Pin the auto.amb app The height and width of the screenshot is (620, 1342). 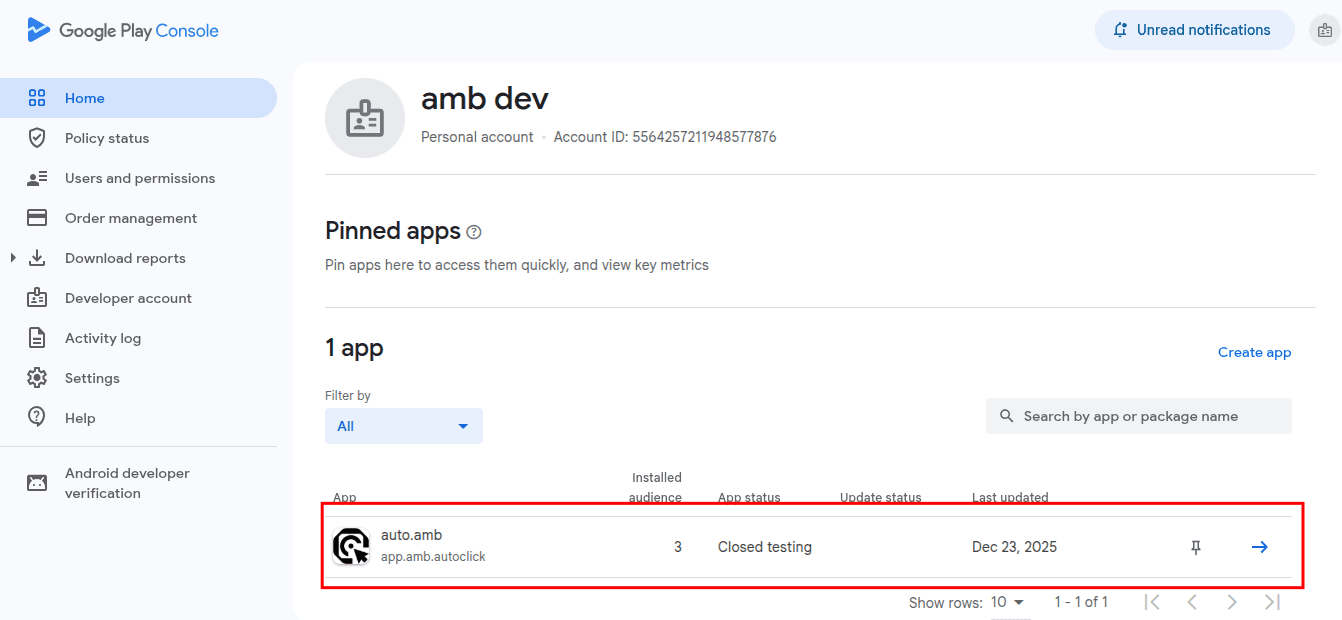coord(1195,547)
